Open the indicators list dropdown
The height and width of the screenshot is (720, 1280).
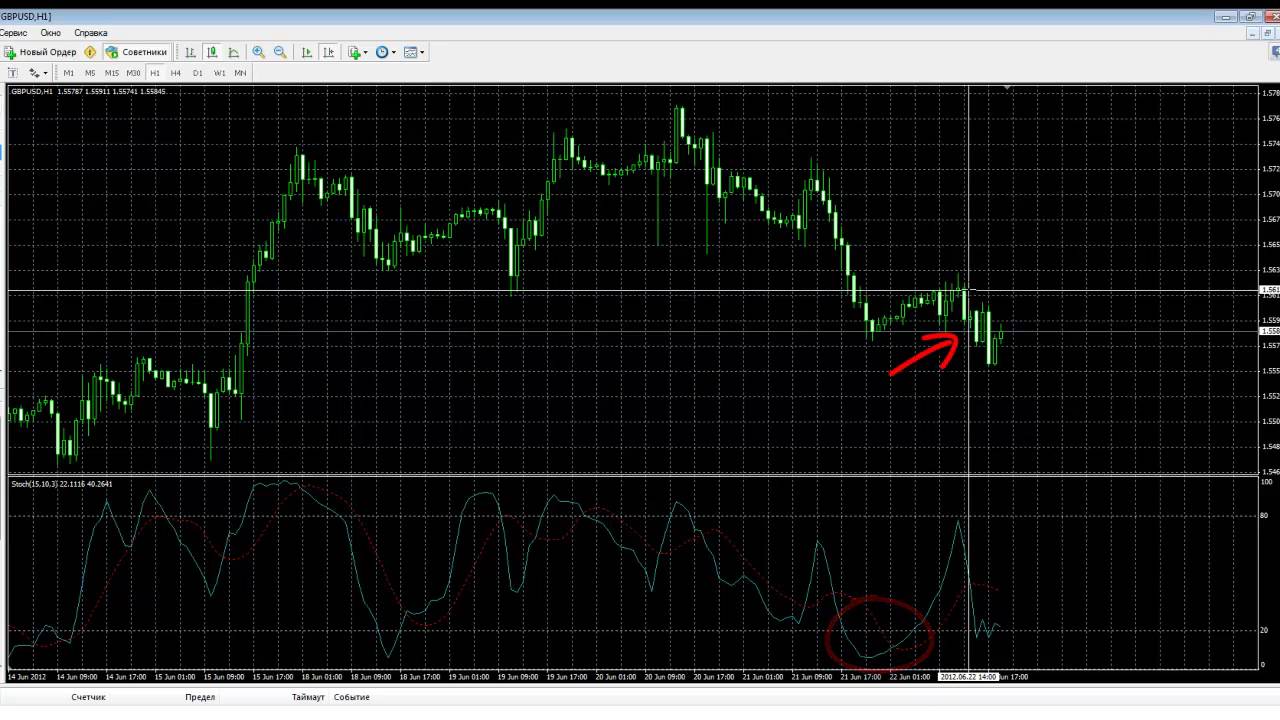coord(356,52)
